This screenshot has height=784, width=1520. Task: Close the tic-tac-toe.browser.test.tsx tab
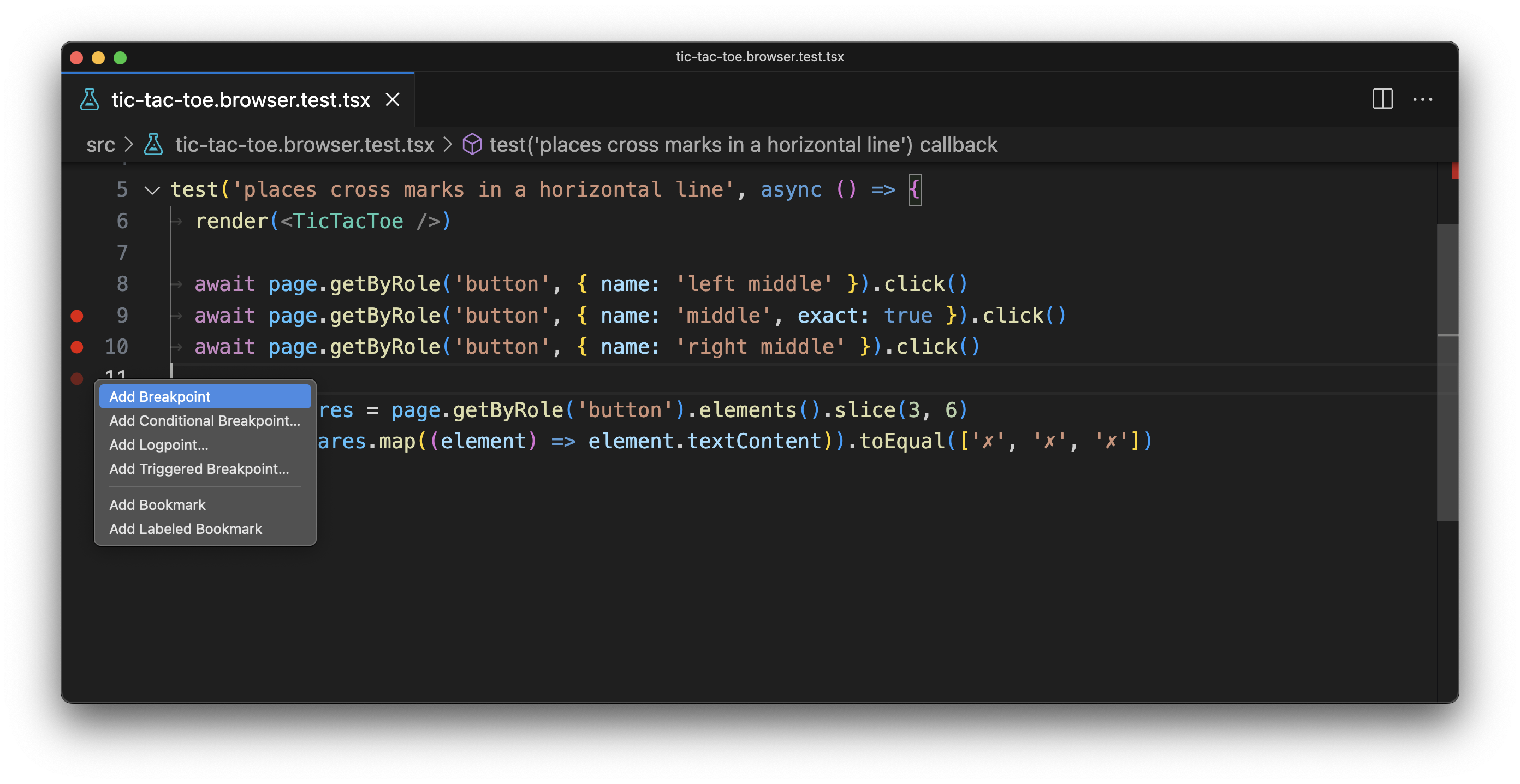click(x=393, y=100)
